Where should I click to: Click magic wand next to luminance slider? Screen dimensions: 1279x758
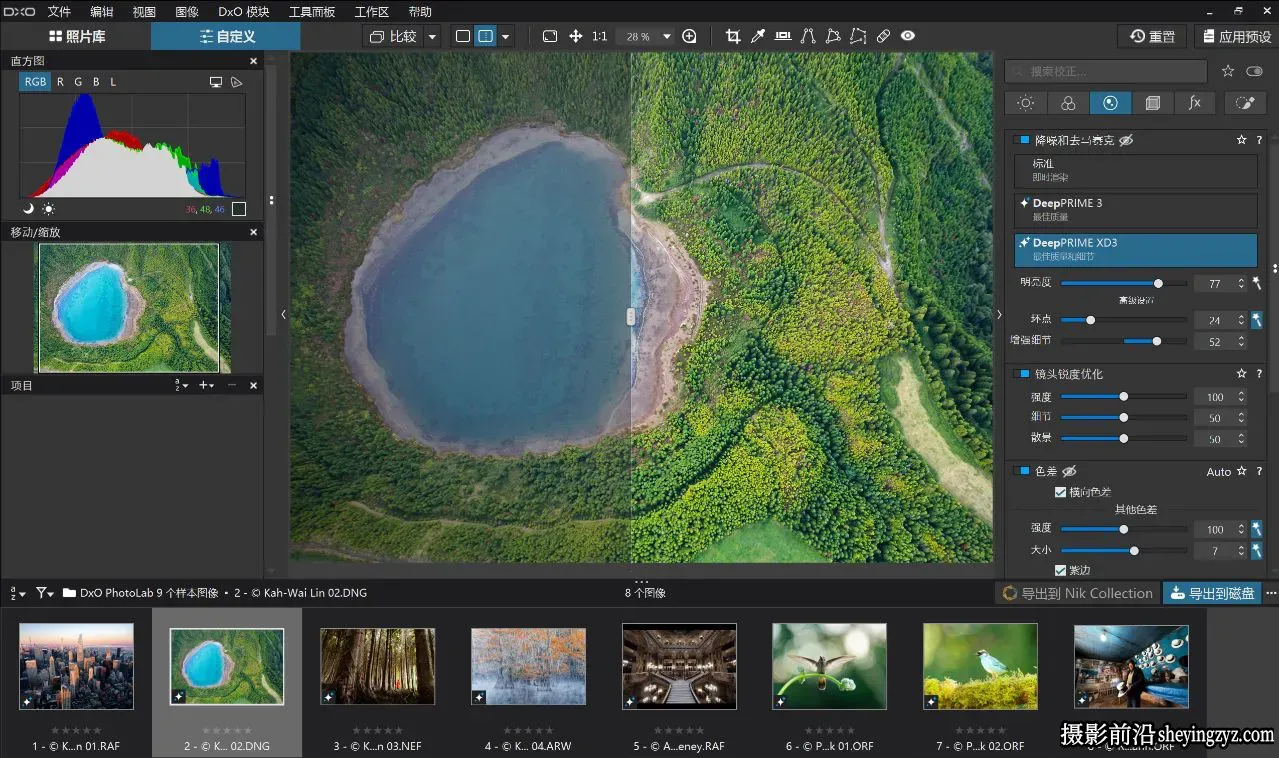click(x=1257, y=284)
